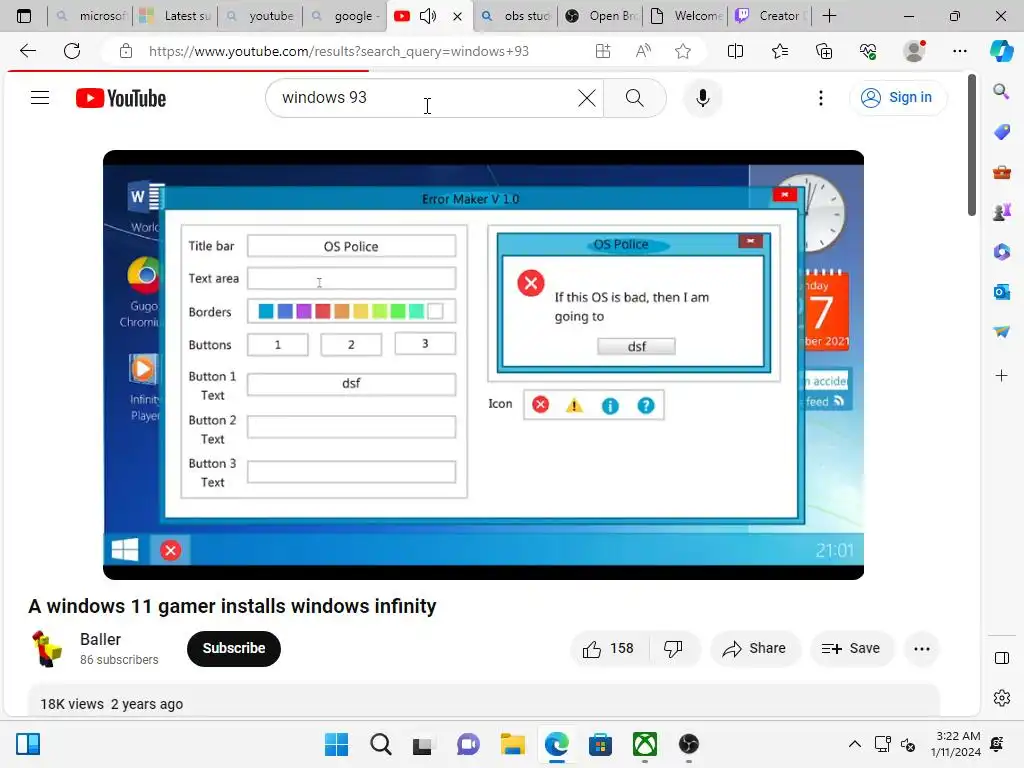The height and width of the screenshot is (768, 1024).
Task: Open the Favorites list
Action: pyautogui.click(x=780, y=51)
